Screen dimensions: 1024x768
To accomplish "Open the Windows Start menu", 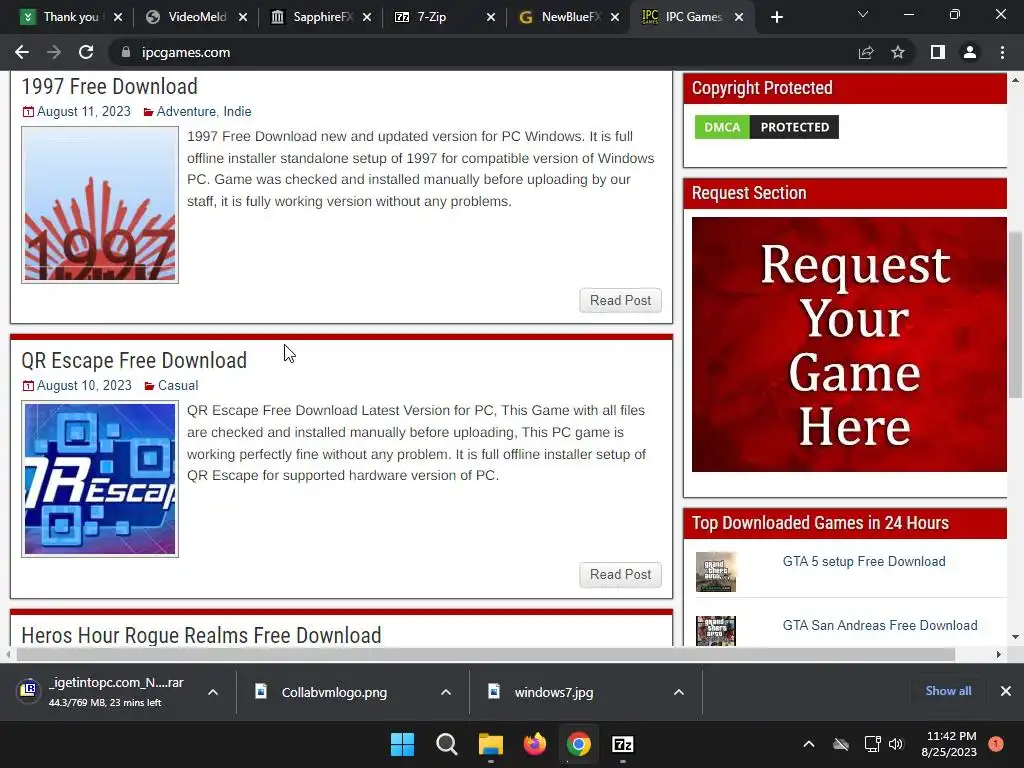I will coord(402,744).
